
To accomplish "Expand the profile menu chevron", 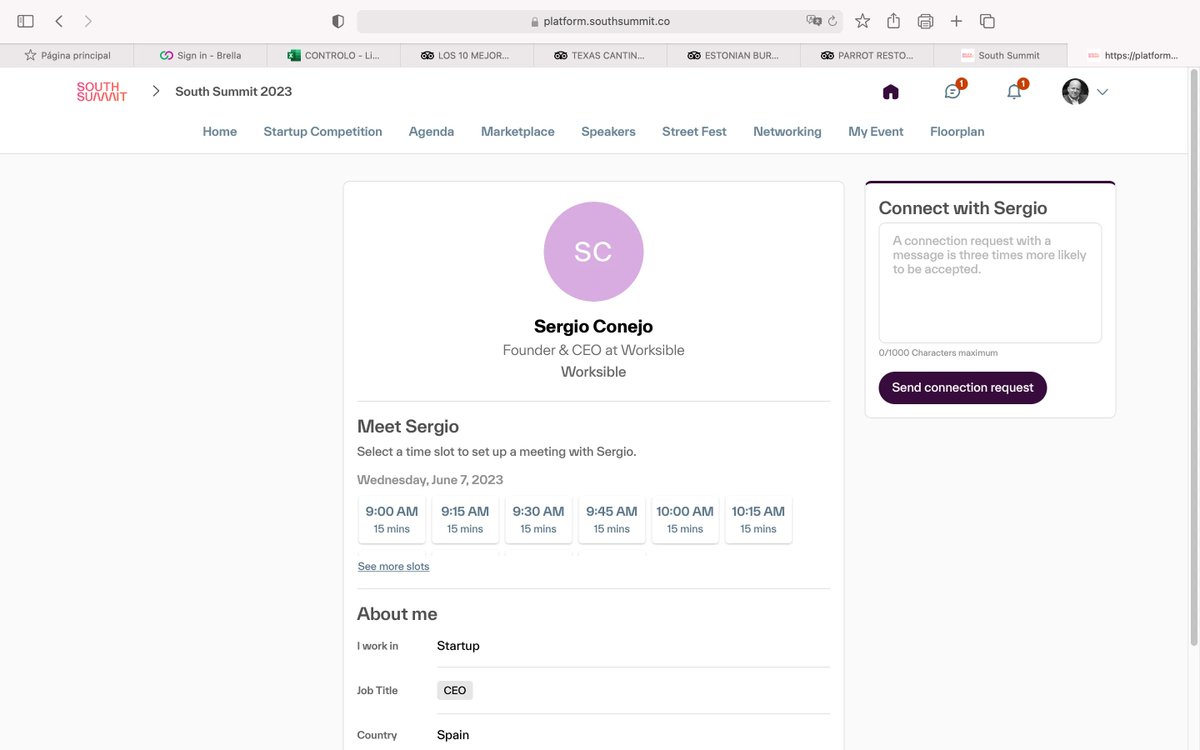I will [x=1102, y=92].
